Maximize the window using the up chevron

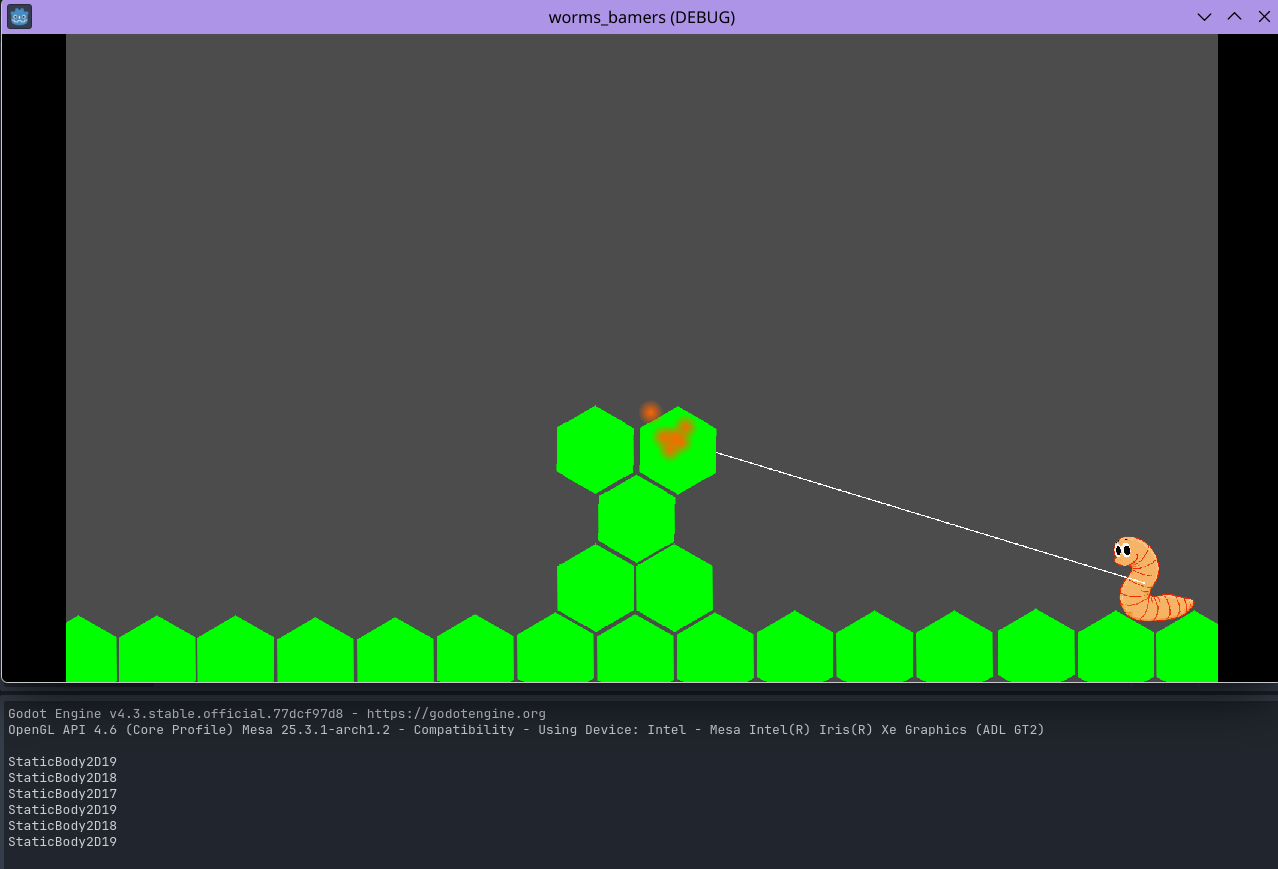[1234, 17]
